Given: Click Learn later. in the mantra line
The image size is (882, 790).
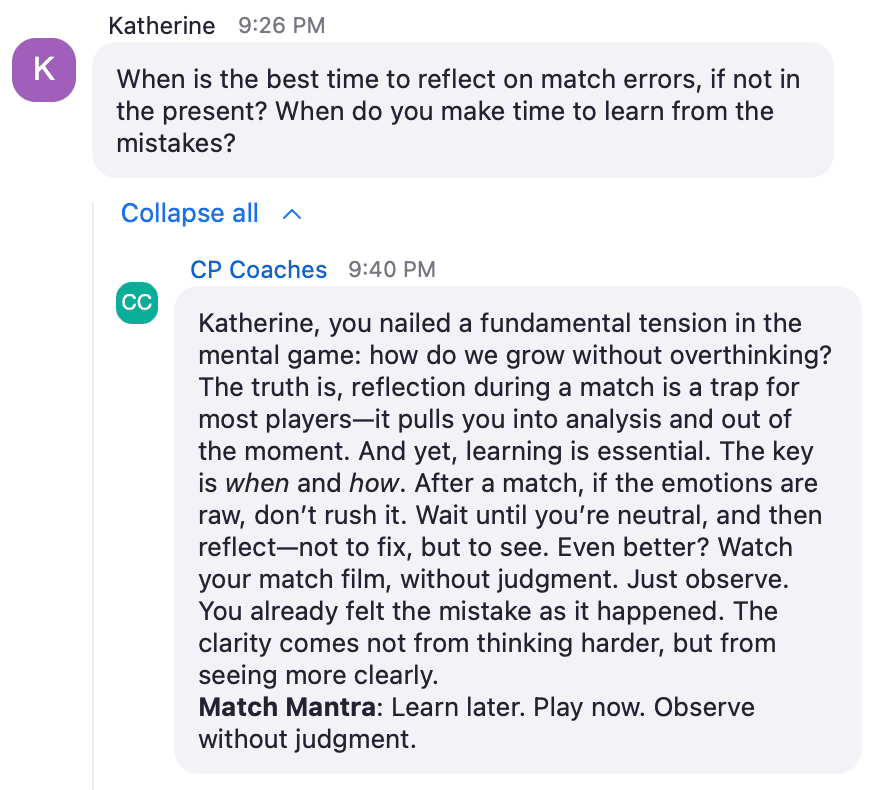Looking at the screenshot, I should point(458,707).
